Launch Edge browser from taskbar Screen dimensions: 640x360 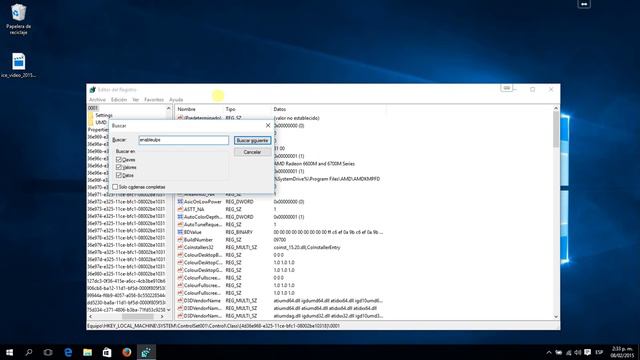[x=68, y=352]
